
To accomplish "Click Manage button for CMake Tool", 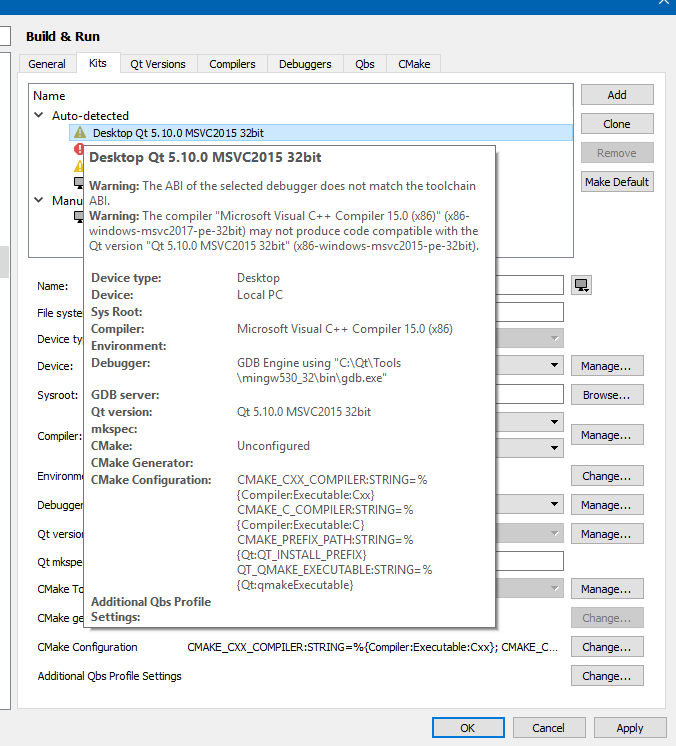I will pos(607,589).
